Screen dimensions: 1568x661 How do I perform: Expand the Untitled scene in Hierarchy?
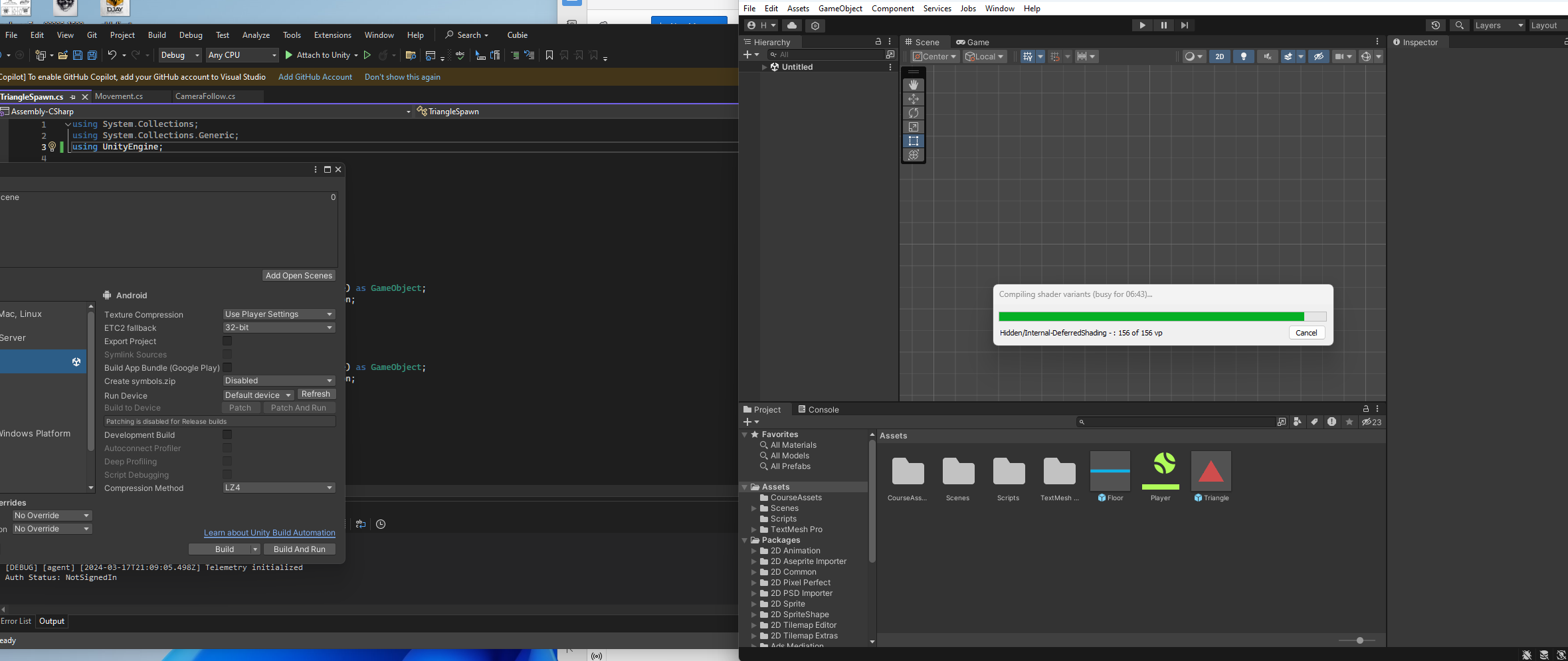[764, 67]
